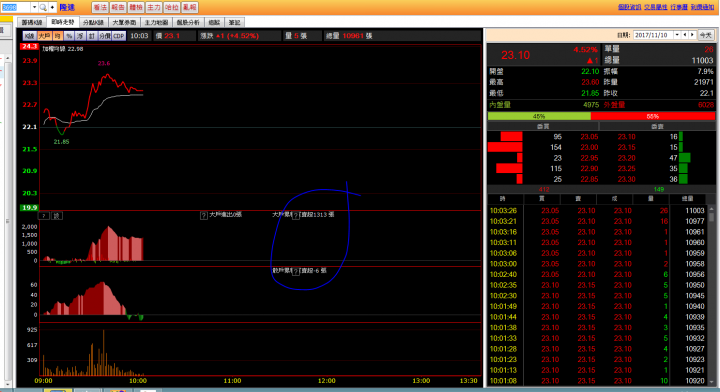
Task: Click the trade row at 10:03:26
Action: click(597, 210)
